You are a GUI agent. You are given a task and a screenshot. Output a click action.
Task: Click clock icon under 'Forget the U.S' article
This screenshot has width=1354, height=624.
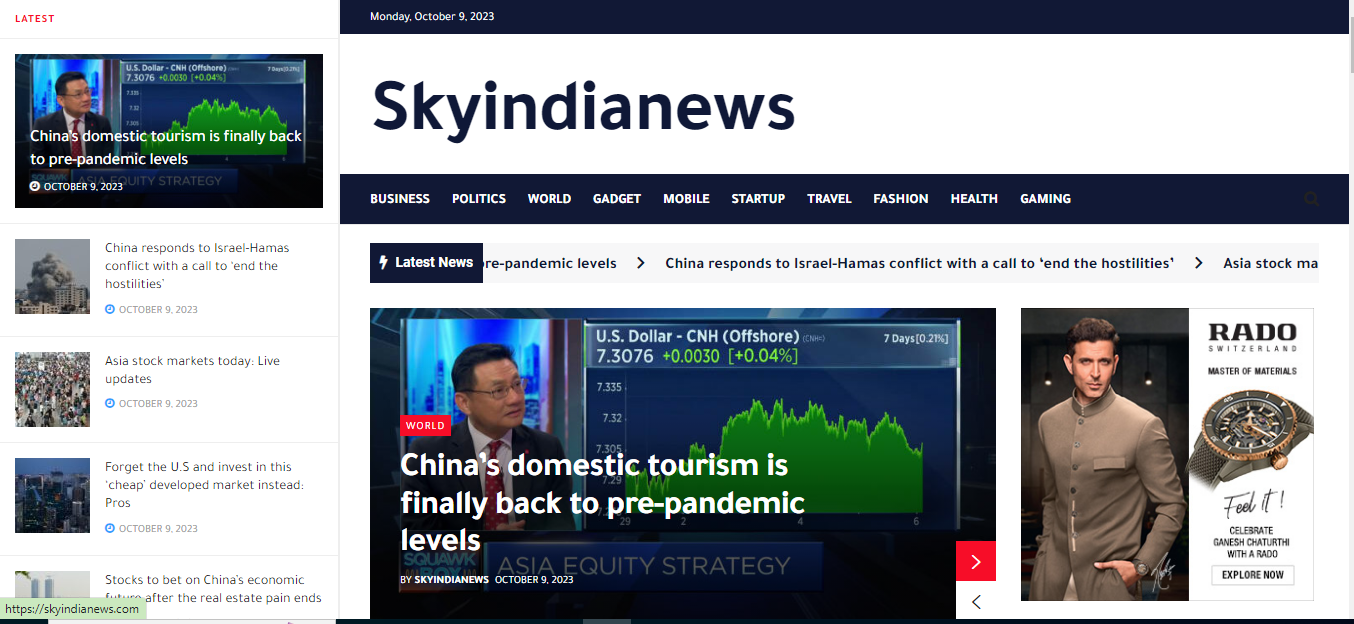110,528
